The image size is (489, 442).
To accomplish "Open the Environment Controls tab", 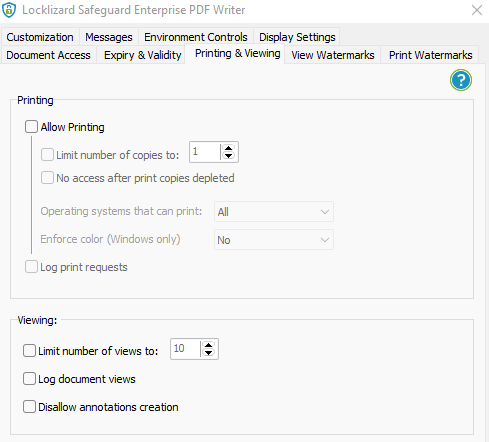I will coord(196,37).
